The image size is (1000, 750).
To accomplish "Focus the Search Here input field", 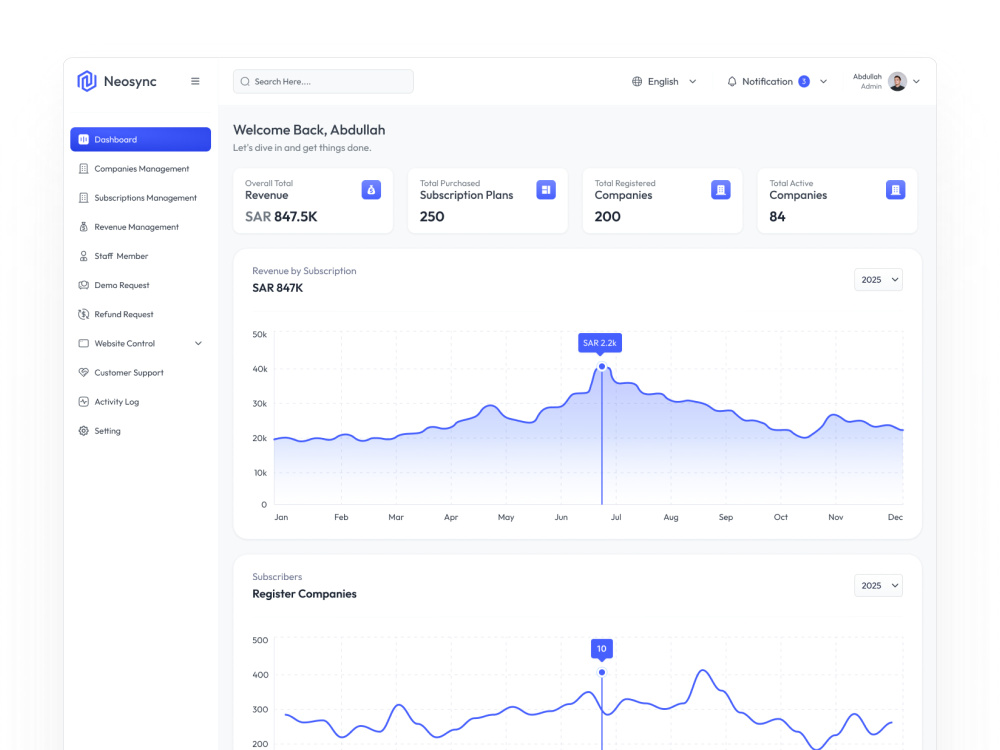I will [x=323, y=82].
